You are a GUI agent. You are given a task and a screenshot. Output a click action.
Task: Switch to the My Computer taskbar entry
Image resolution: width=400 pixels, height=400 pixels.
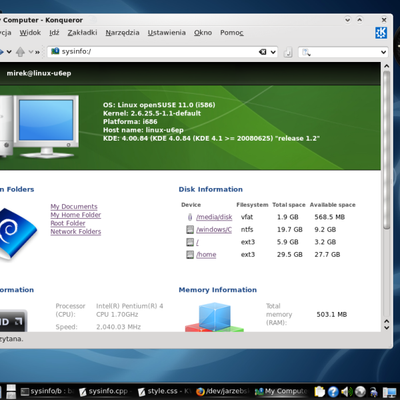tap(282, 391)
